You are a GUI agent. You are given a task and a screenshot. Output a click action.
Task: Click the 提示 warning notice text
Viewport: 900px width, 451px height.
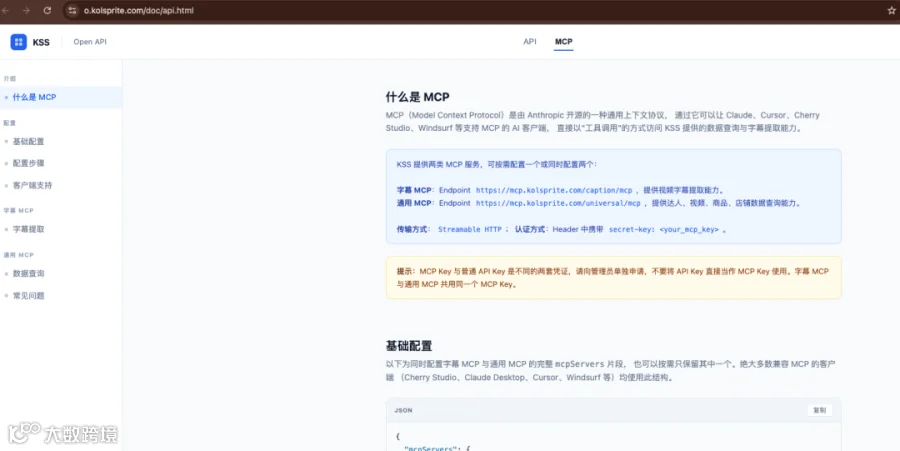point(613,278)
